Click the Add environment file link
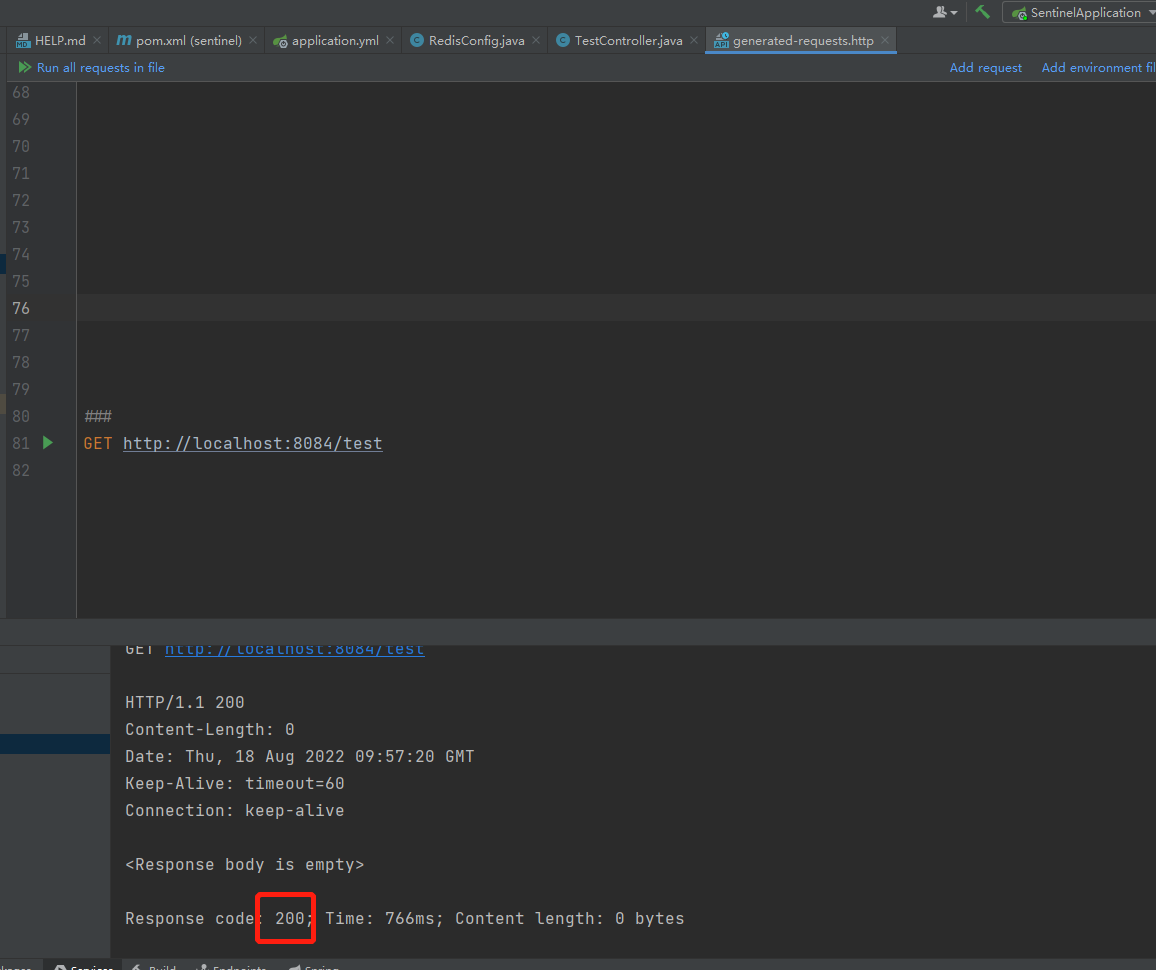1156x970 pixels. point(1098,68)
